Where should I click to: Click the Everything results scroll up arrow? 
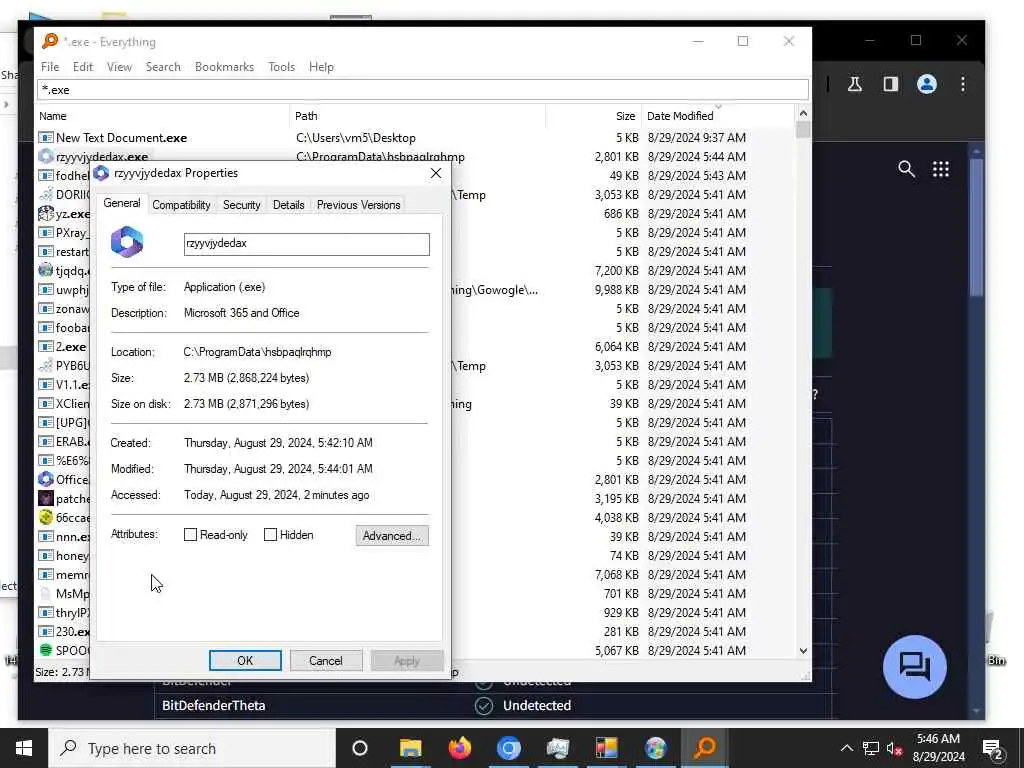[803, 114]
